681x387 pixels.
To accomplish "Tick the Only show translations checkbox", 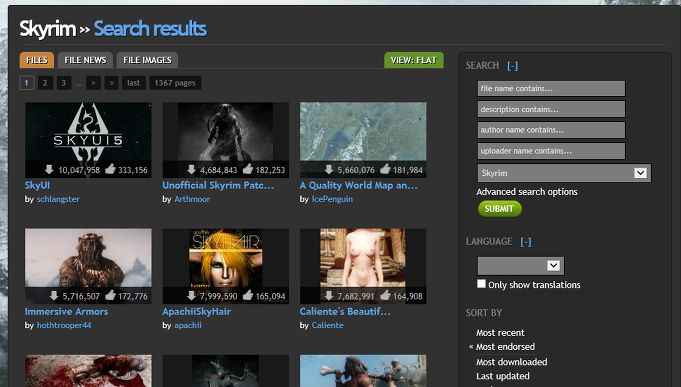I will point(481,284).
